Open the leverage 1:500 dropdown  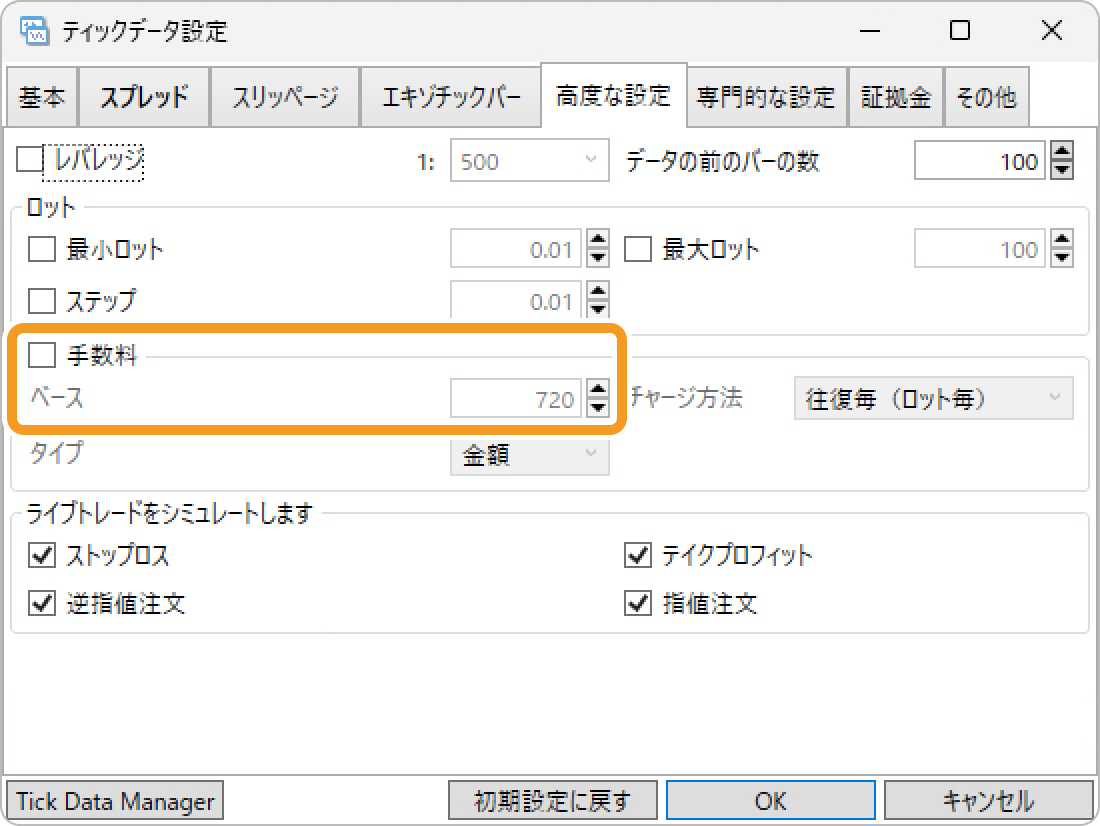click(529, 161)
